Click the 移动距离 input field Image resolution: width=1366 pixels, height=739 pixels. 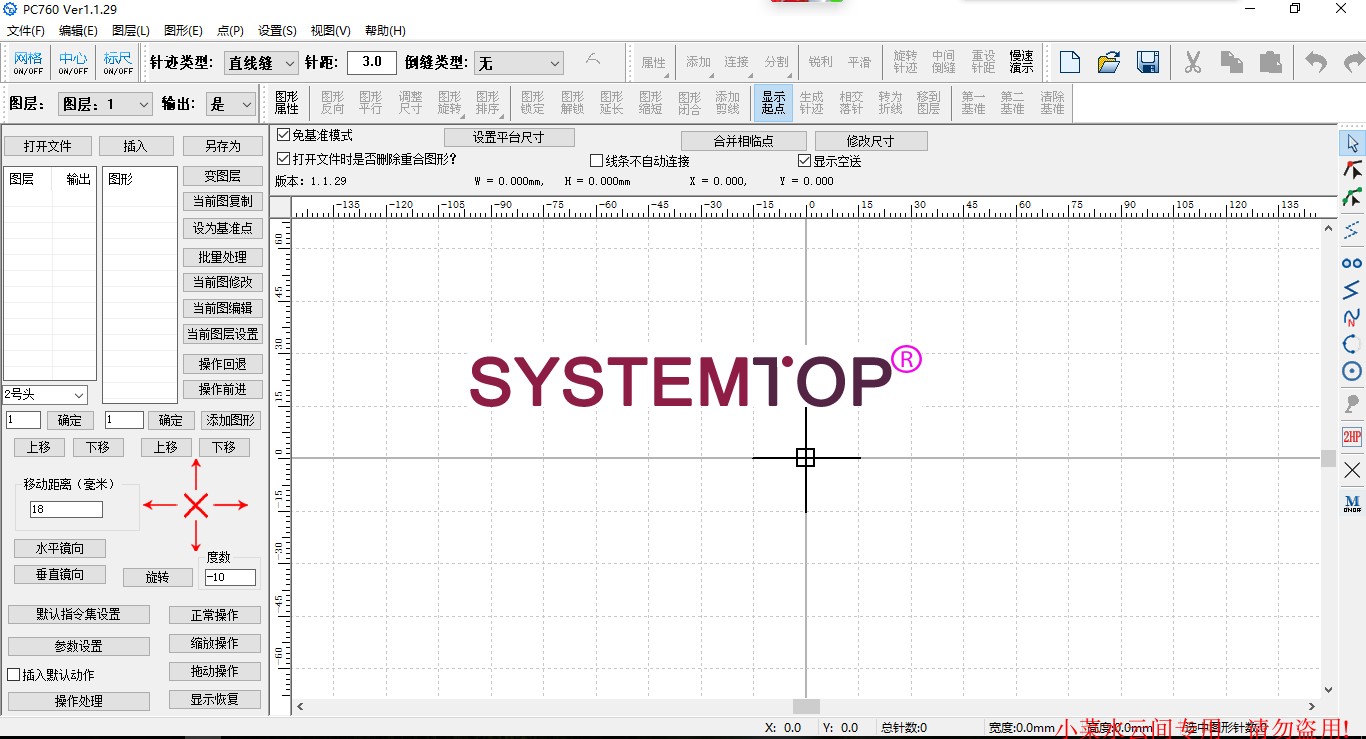click(66, 509)
